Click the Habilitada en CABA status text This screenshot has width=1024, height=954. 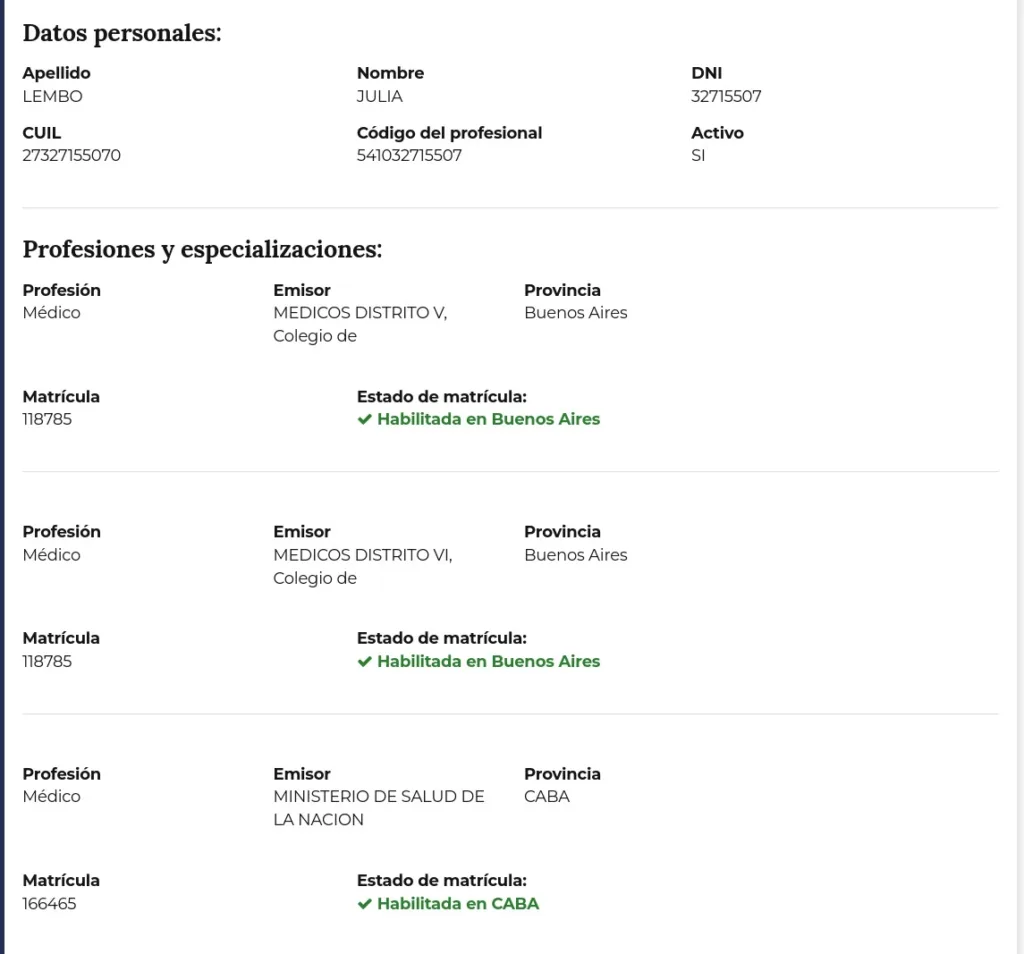(x=458, y=904)
